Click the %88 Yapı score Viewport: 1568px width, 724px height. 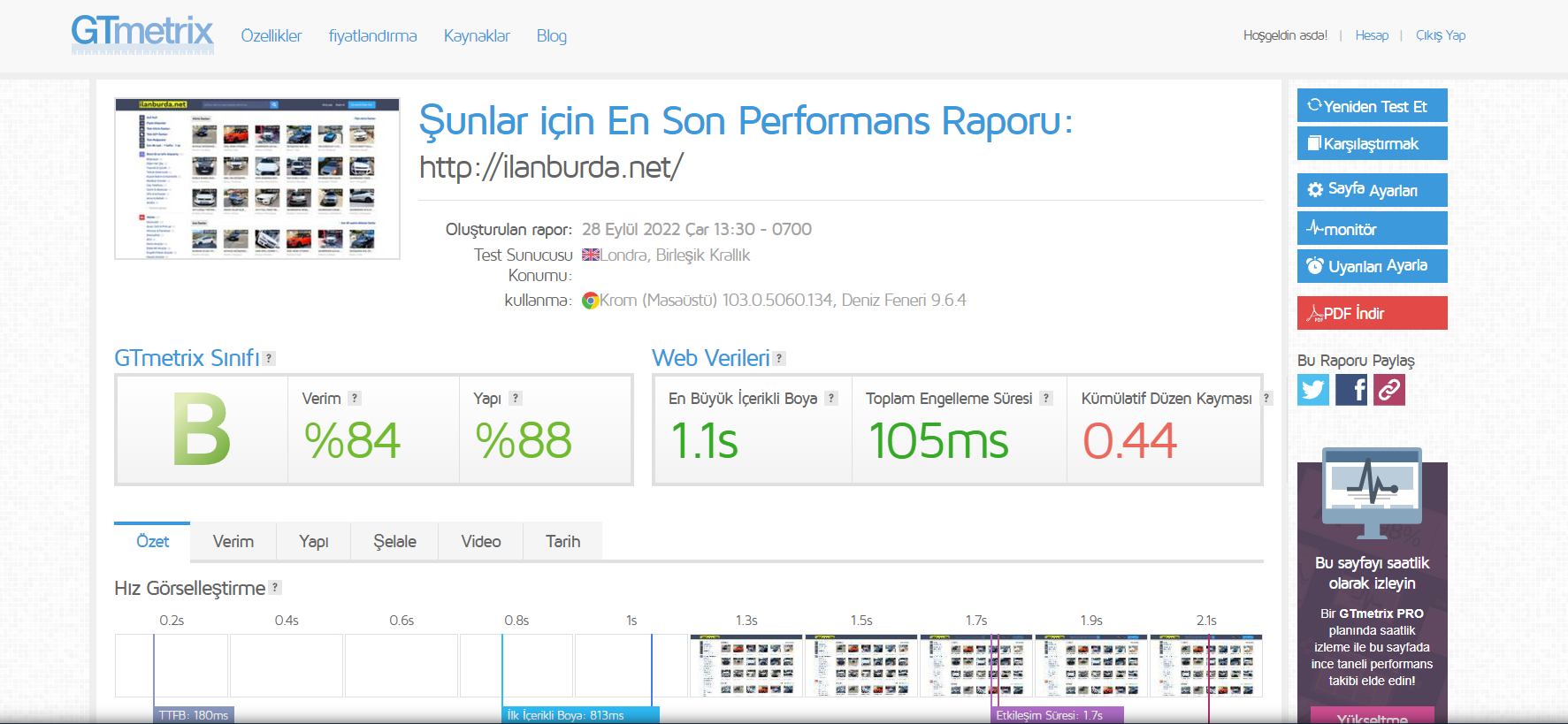(x=524, y=440)
